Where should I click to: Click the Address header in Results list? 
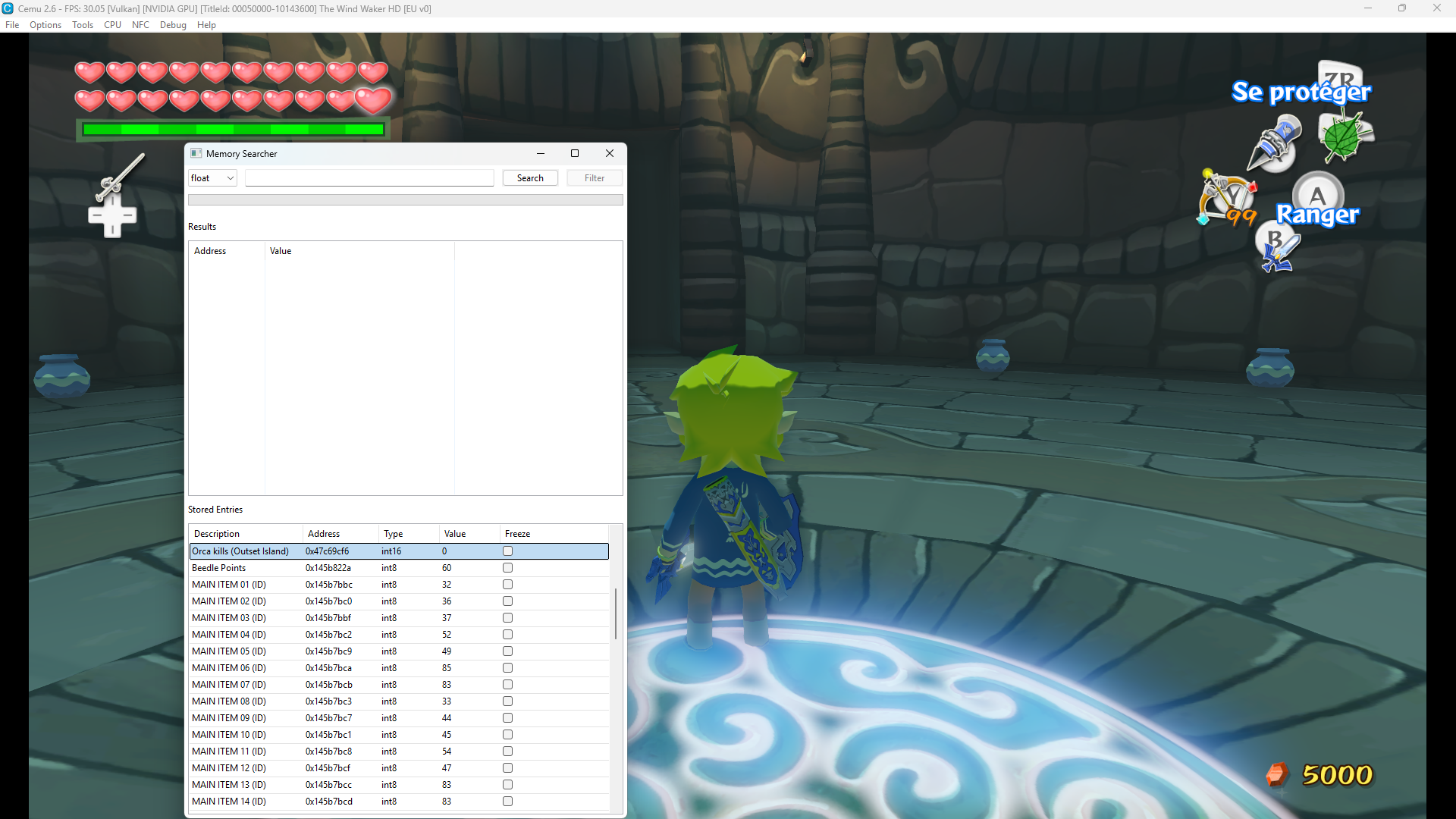coord(227,251)
